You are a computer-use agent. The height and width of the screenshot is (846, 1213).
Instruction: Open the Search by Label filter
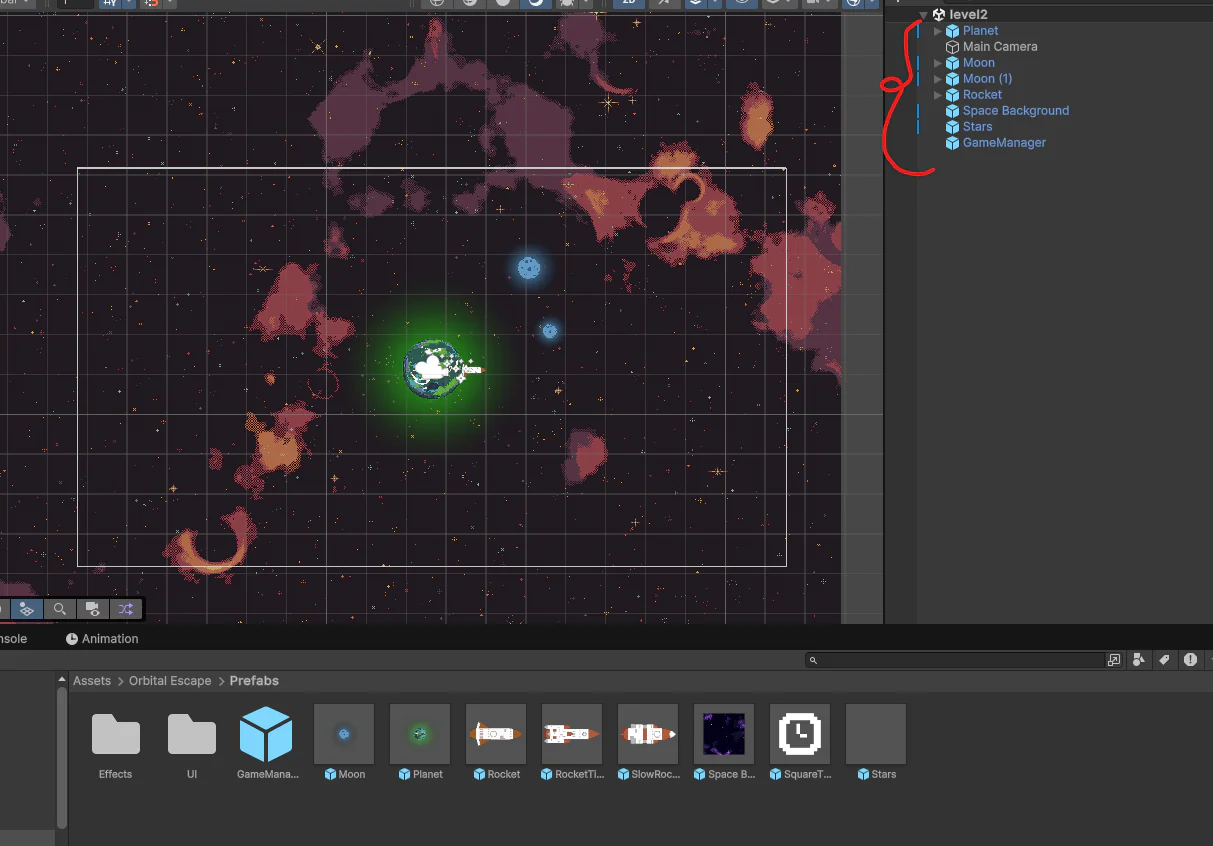pos(1165,660)
